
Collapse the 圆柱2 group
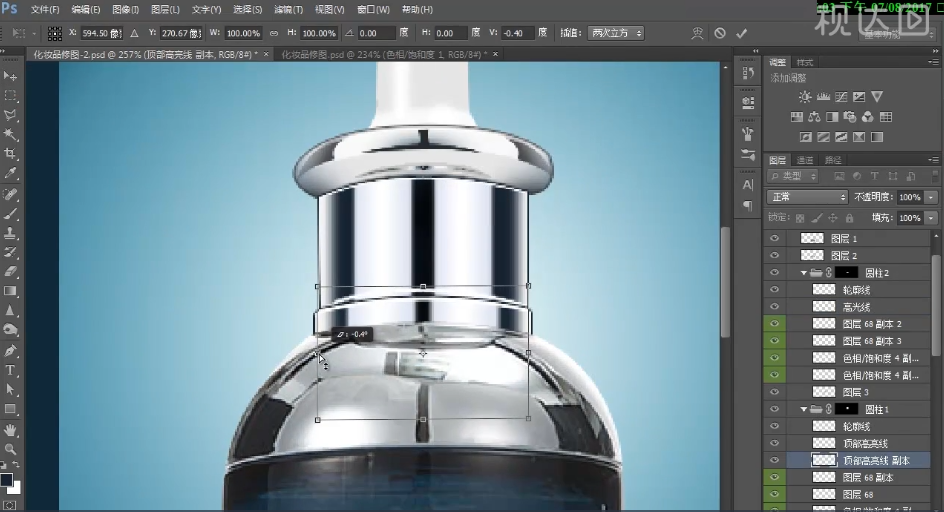(804, 273)
